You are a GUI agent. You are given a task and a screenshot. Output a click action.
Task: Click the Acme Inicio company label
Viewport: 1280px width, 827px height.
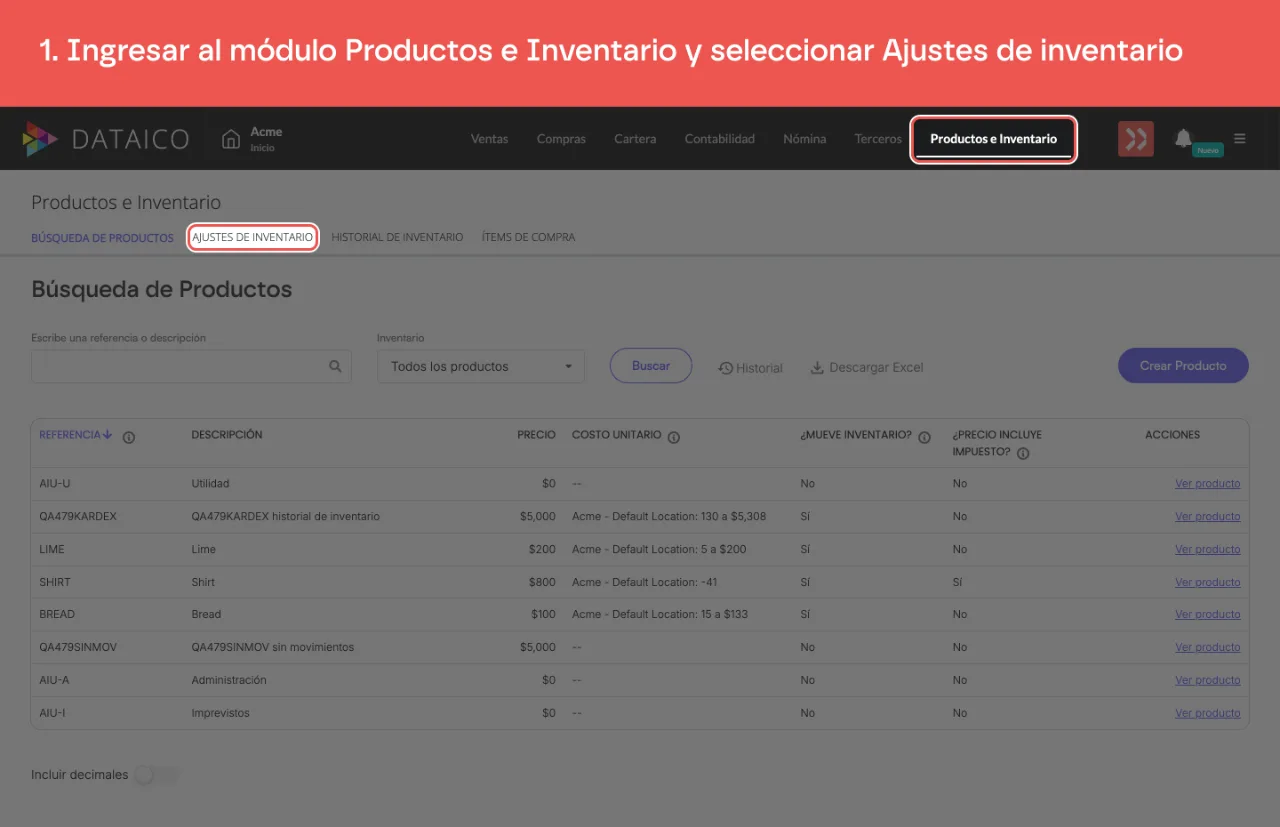(x=266, y=139)
